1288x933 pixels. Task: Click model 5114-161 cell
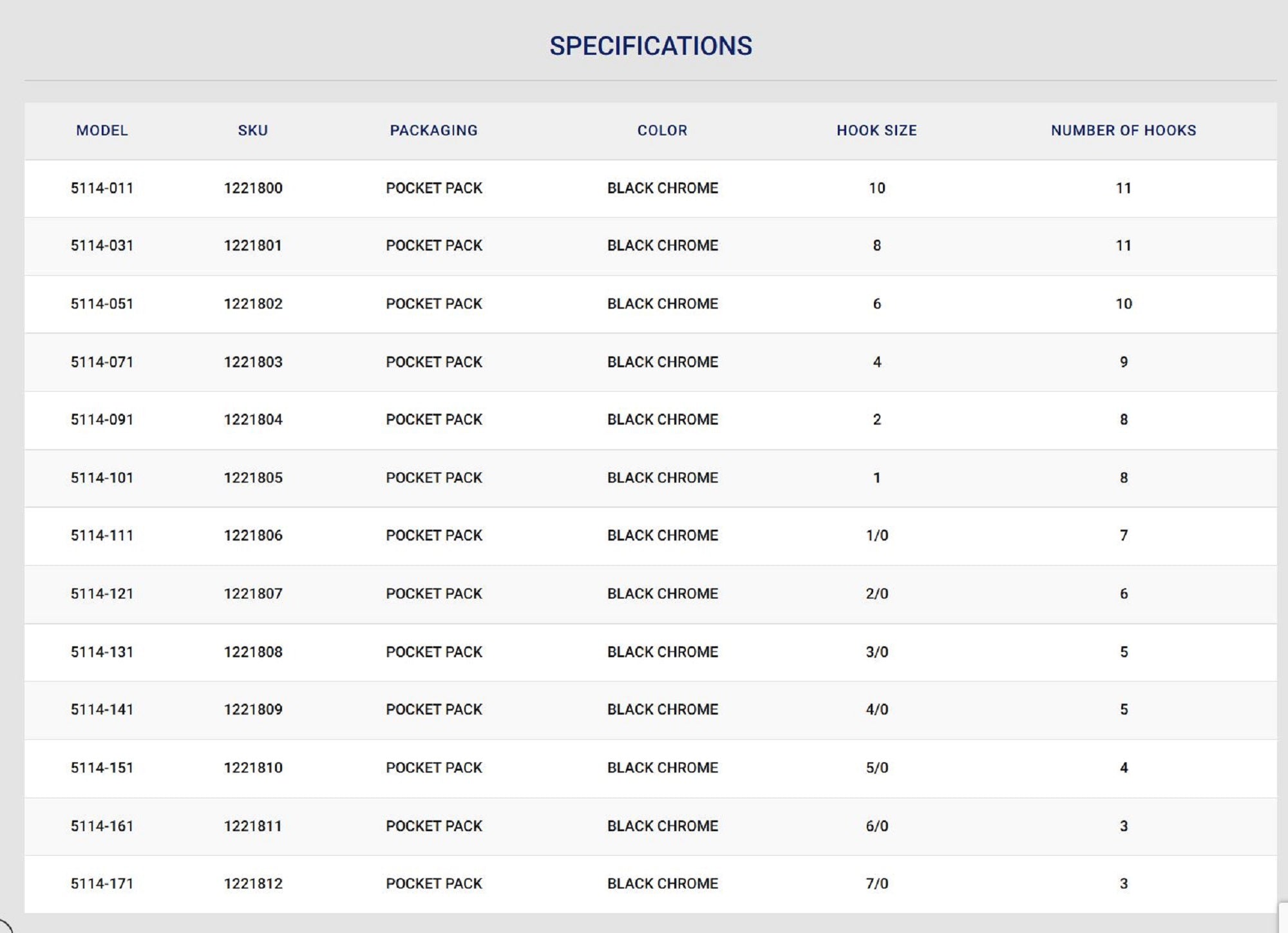102,826
